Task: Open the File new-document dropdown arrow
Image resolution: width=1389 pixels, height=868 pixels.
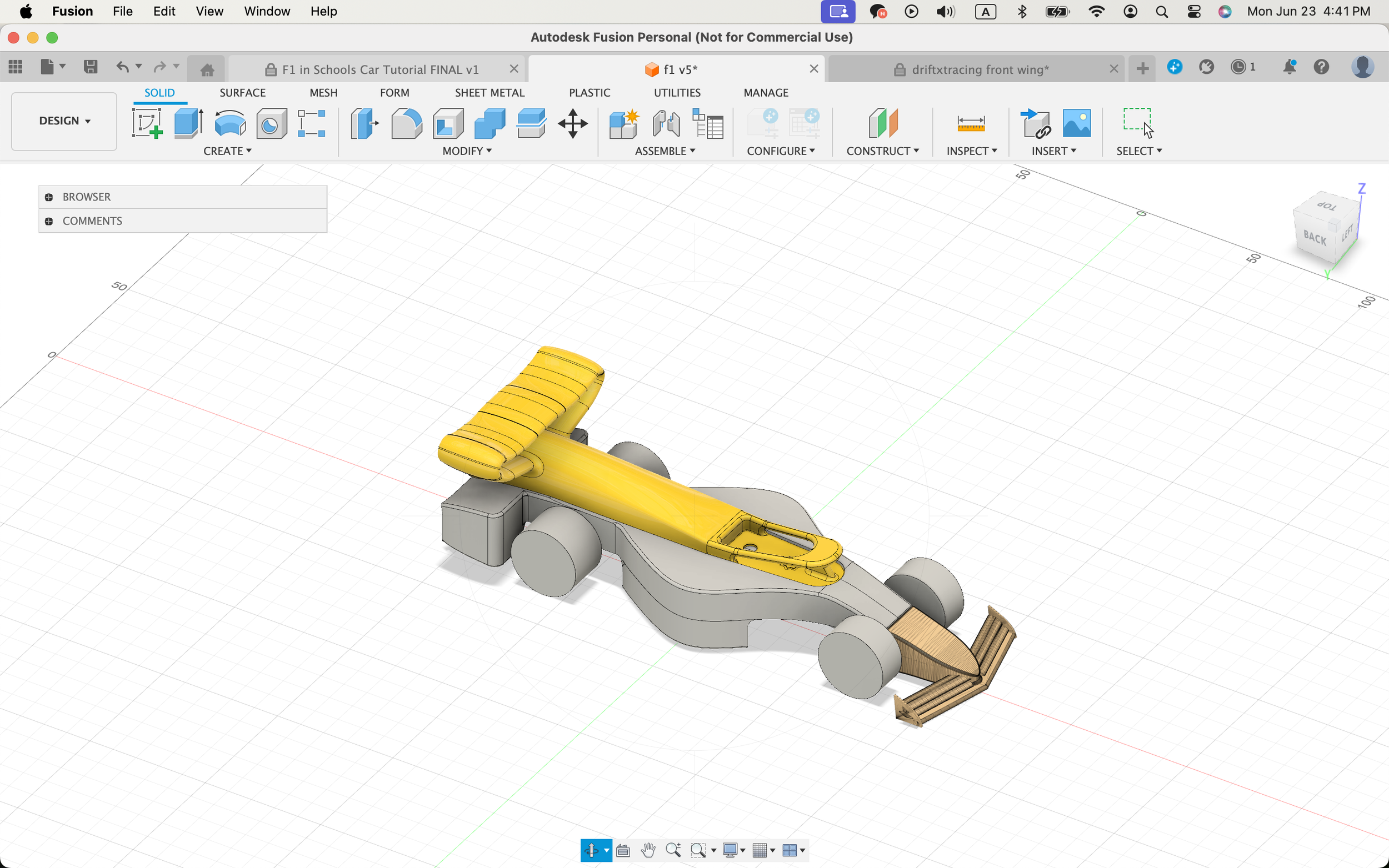Action: 63,67
